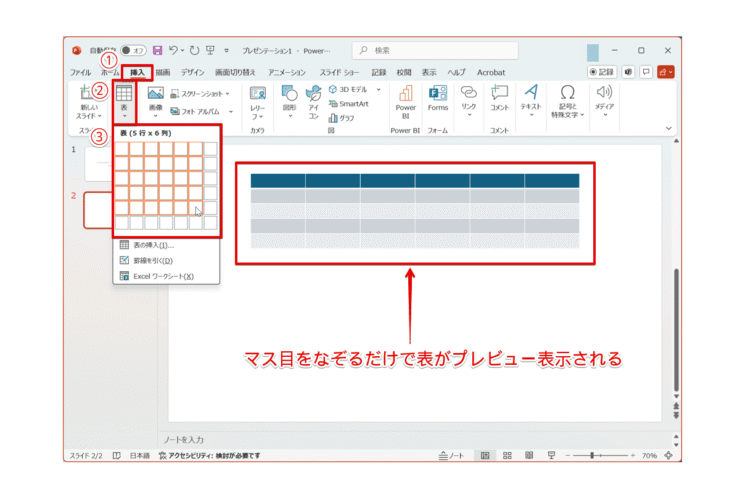Collapse the ribbon with the chevron

point(668,128)
